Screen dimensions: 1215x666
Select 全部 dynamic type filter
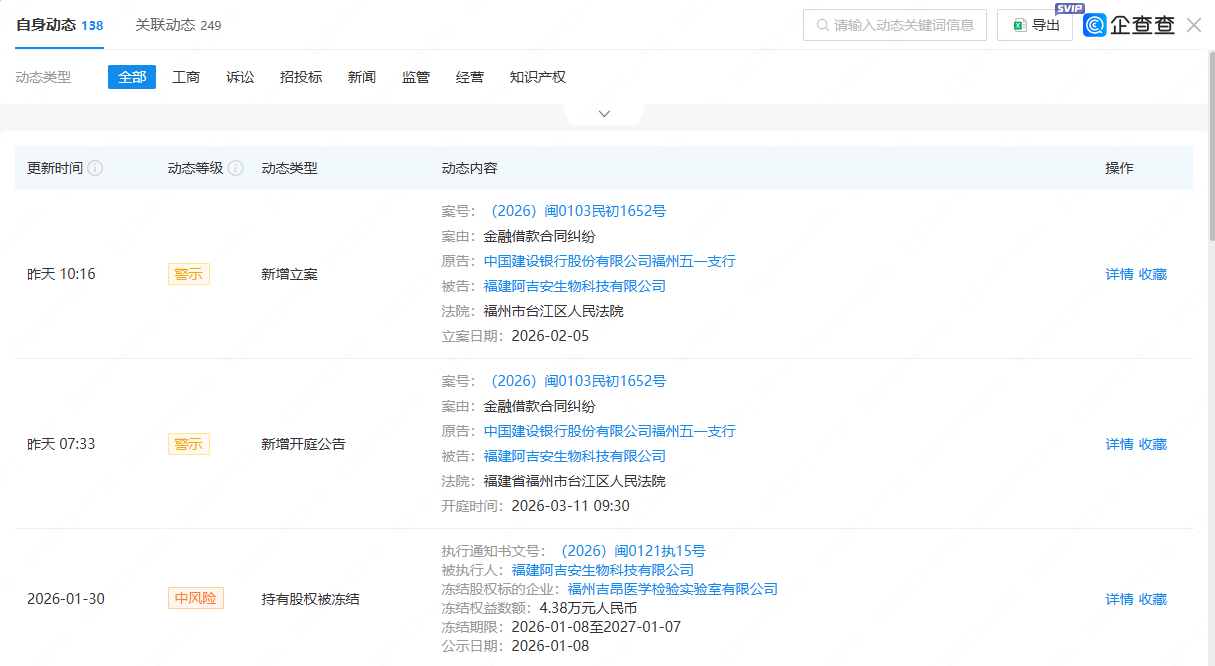point(132,77)
